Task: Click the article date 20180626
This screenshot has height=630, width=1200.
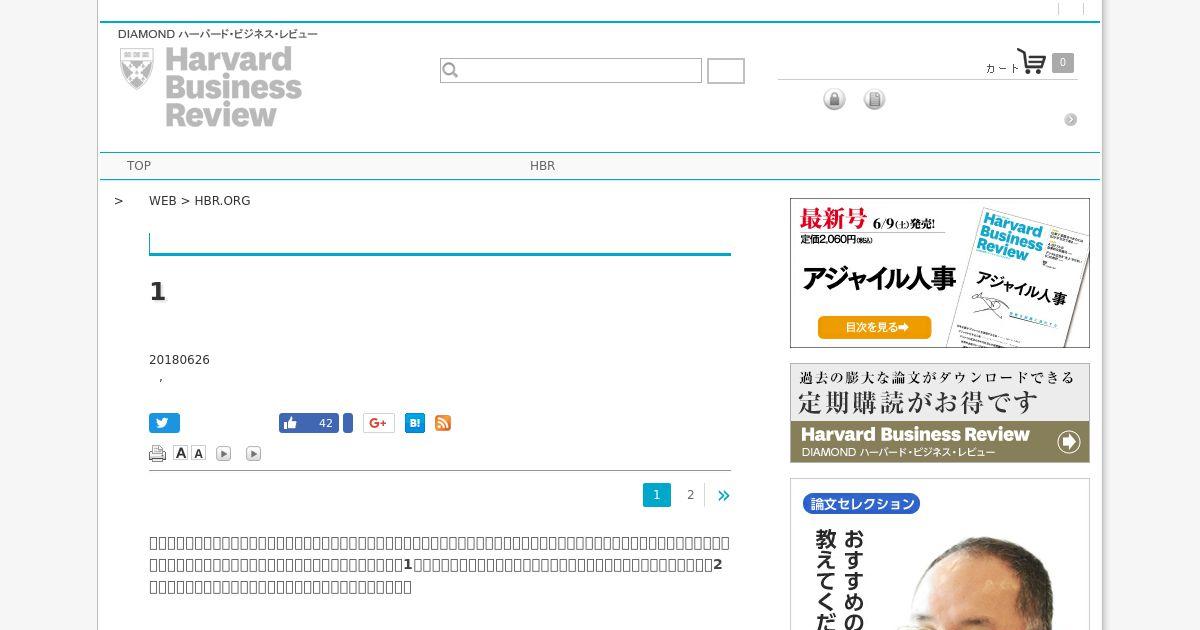Action: pos(179,360)
